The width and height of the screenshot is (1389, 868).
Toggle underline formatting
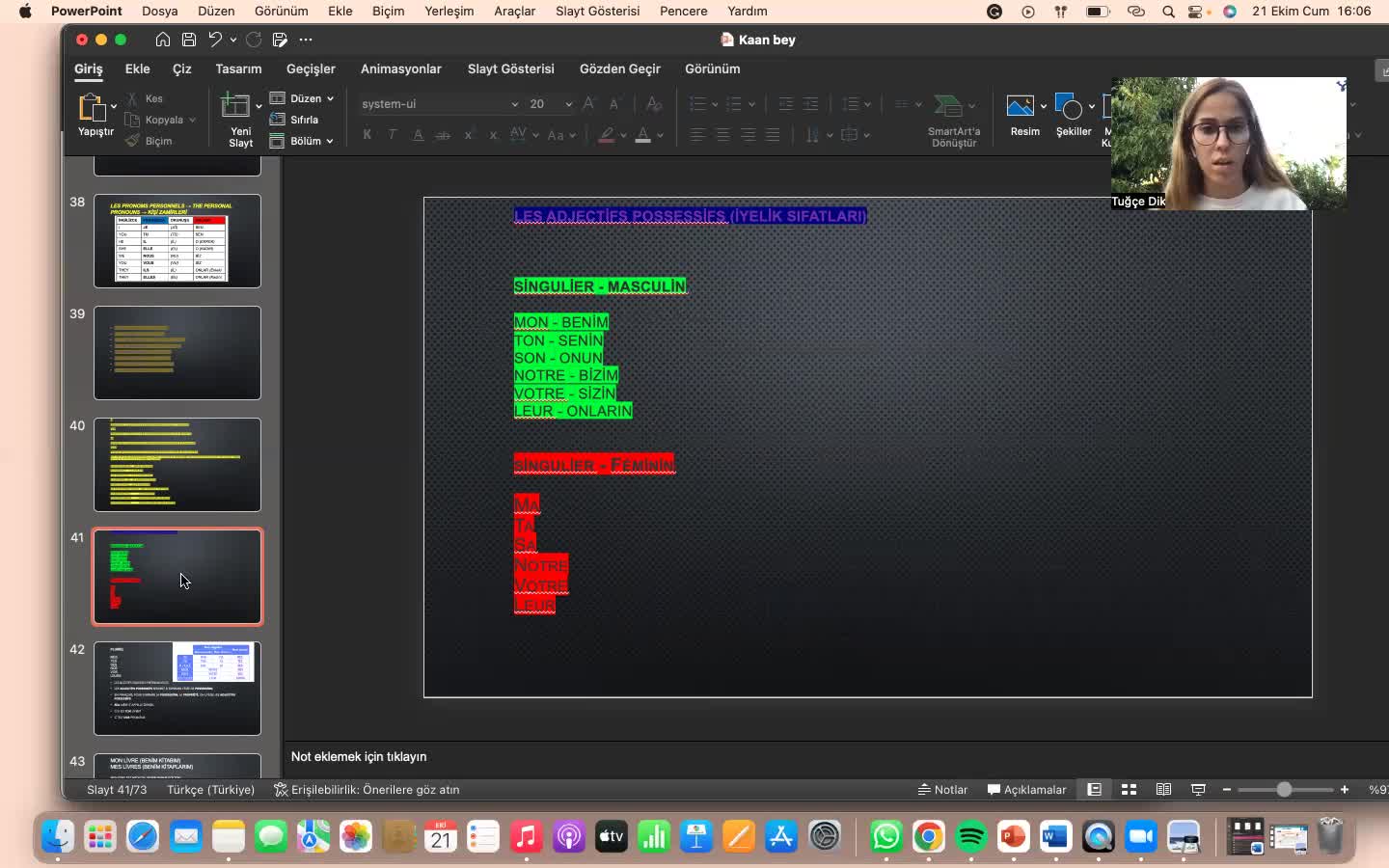tap(418, 135)
